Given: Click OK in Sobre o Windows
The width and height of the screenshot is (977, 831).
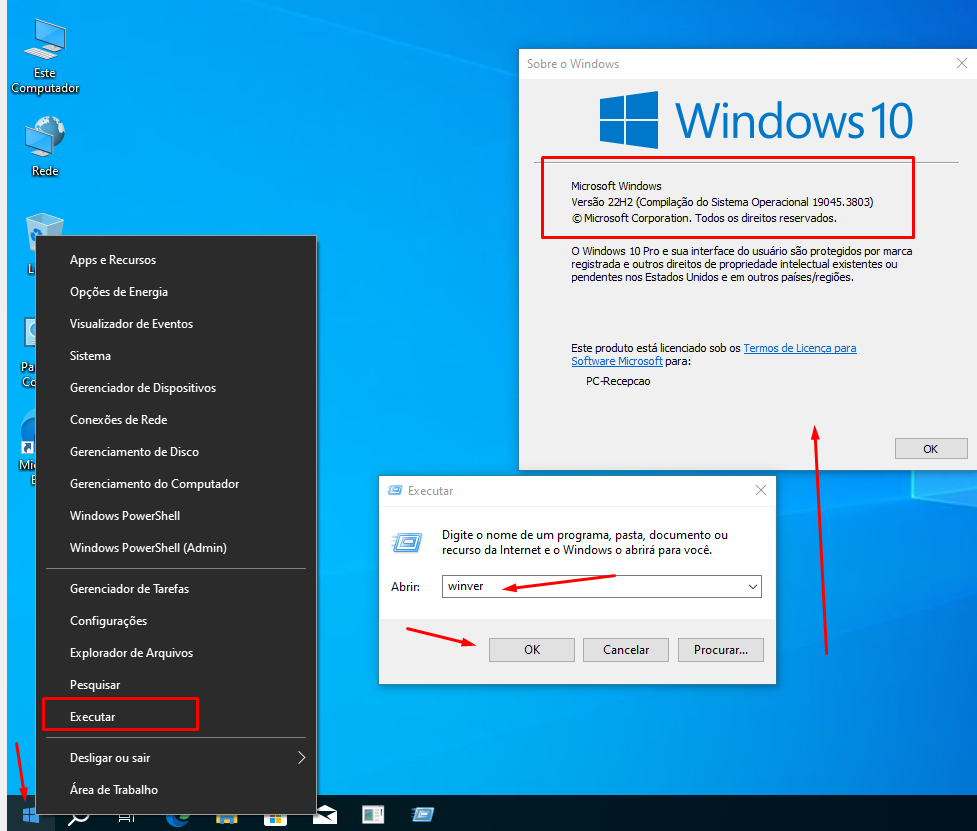Looking at the screenshot, I should pyautogui.click(x=931, y=449).
